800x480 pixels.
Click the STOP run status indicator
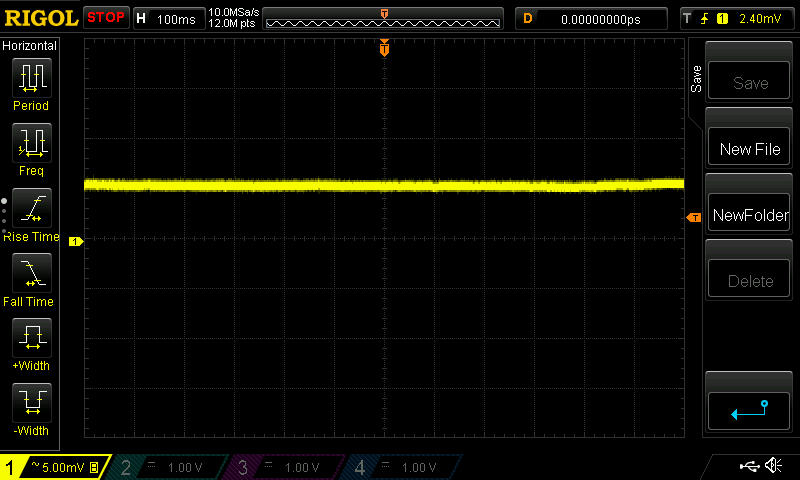106,17
